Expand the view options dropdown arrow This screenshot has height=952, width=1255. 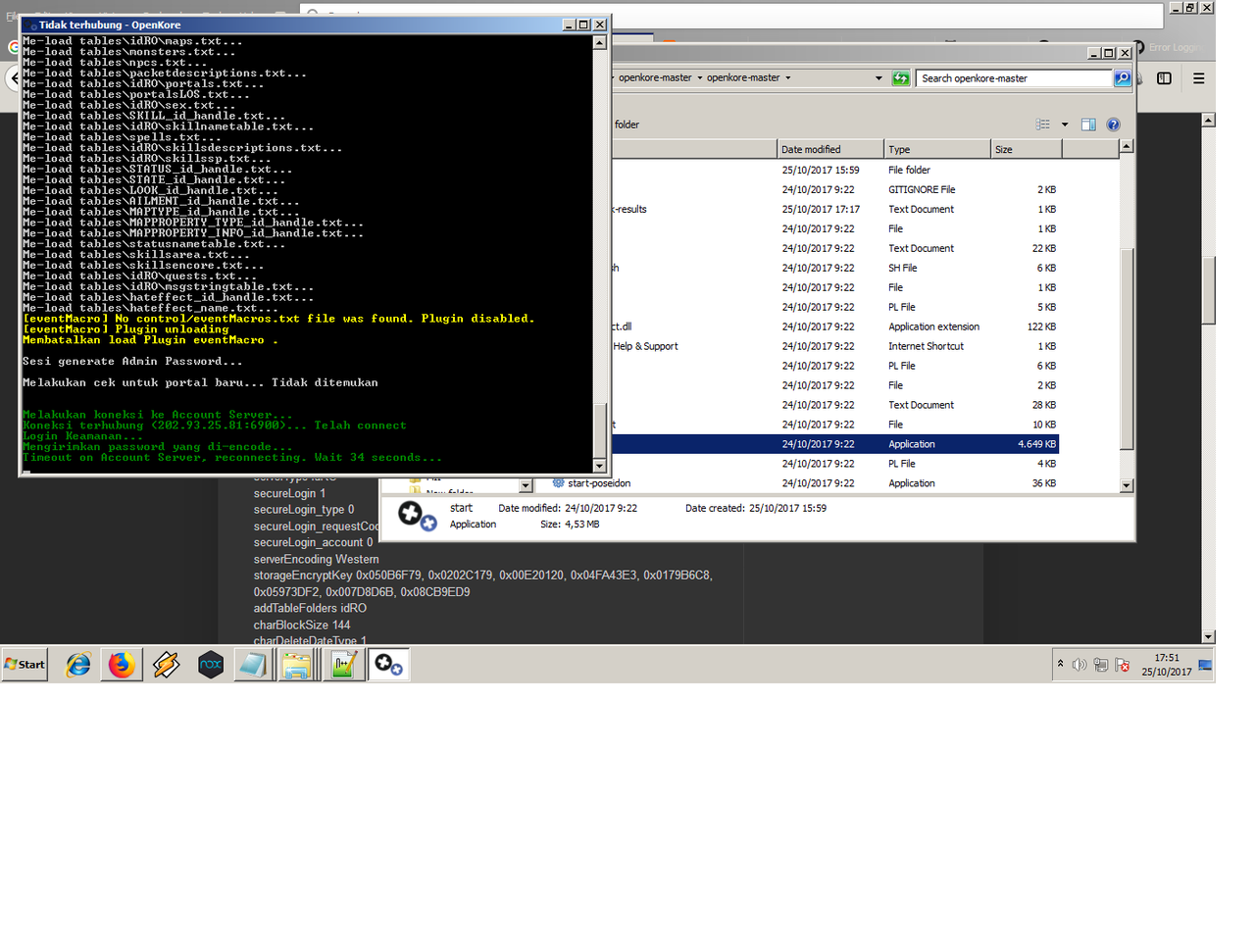[1065, 125]
